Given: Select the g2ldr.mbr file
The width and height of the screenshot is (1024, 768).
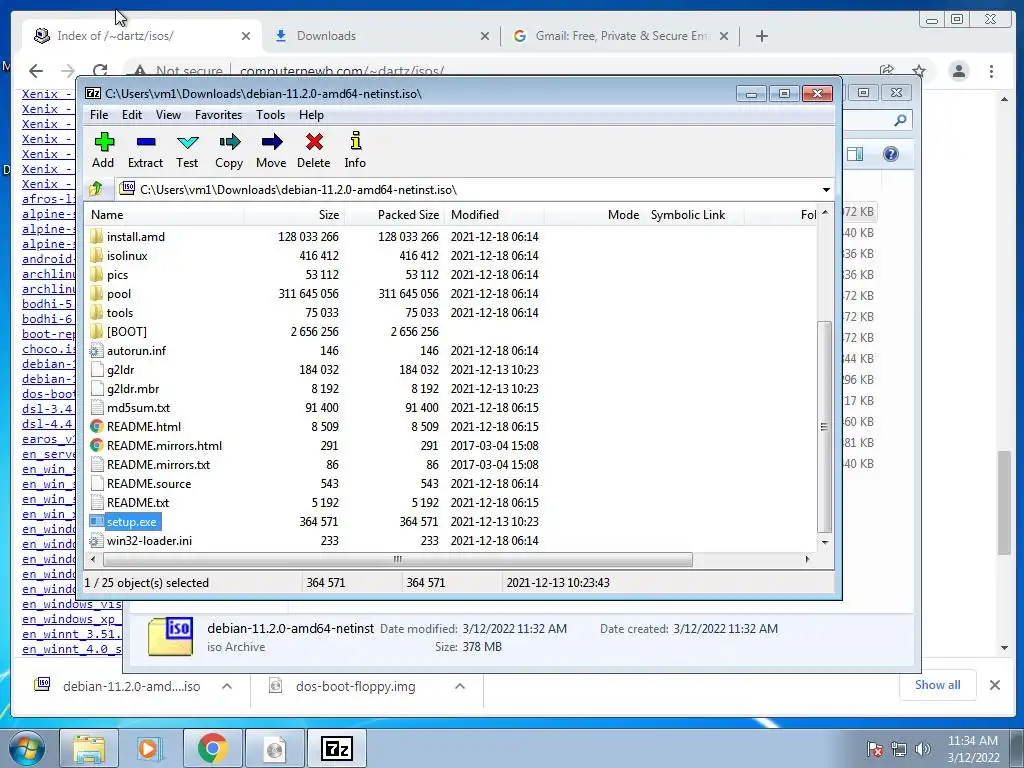Looking at the screenshot, I should (x=133, y=389).
